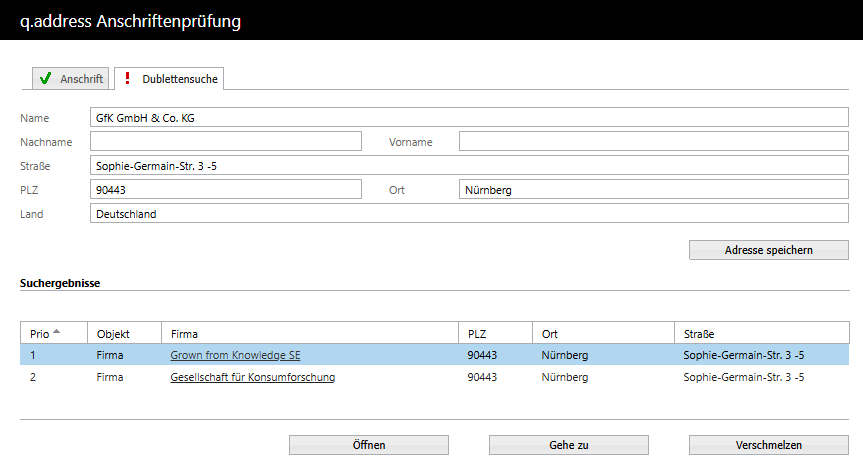Click the Land field showing Deutschland
The image size is (863, 465).
coord(468,214)
